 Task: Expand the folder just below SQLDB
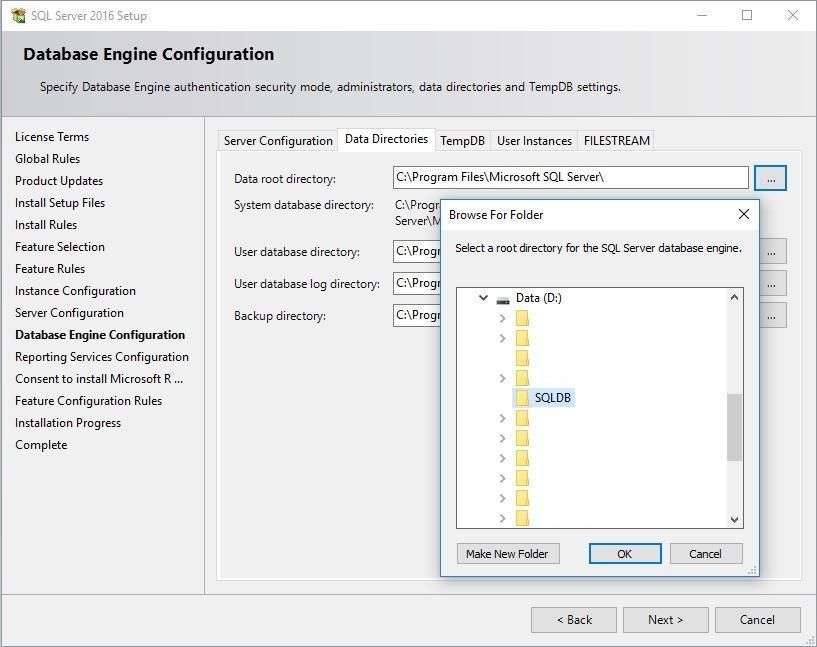[502, 418]
